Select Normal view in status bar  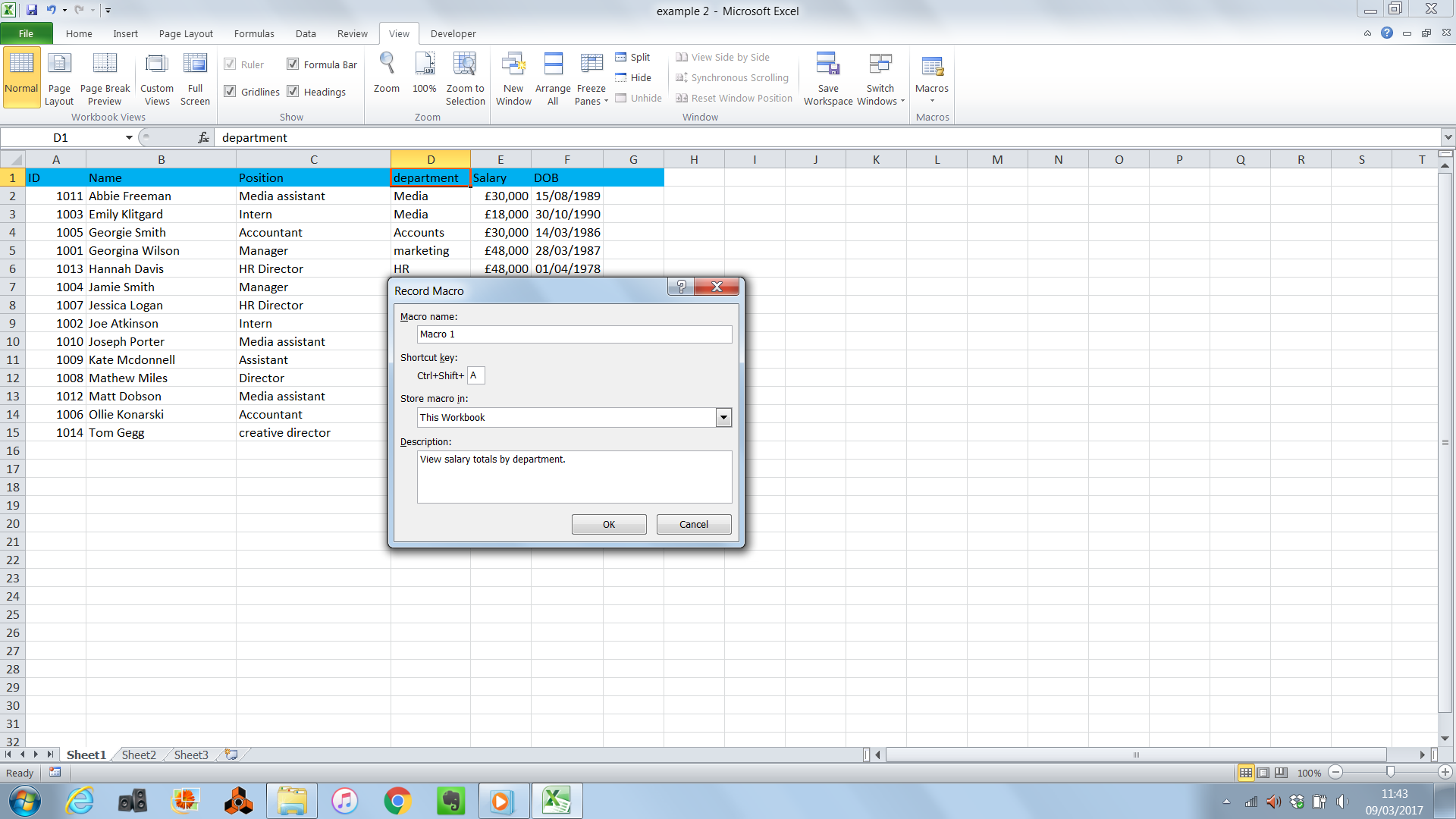(x=1246, y=773)
